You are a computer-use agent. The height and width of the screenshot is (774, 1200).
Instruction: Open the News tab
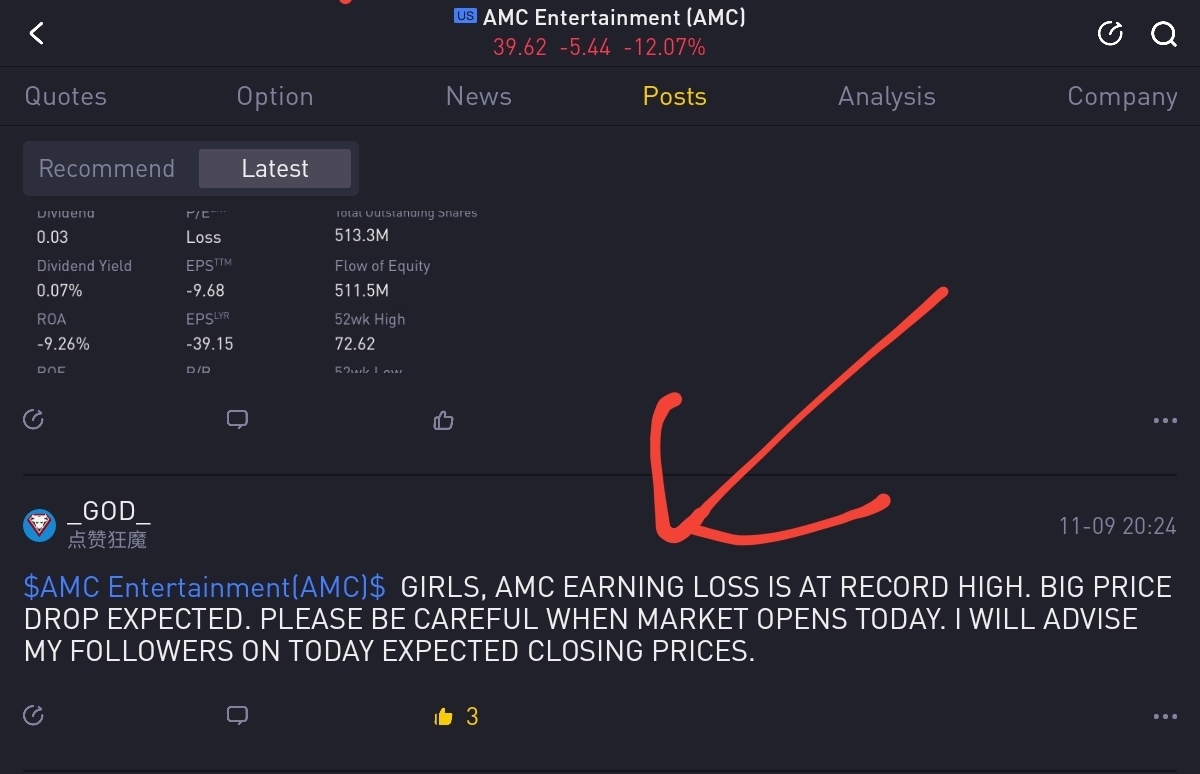[479, 96]
